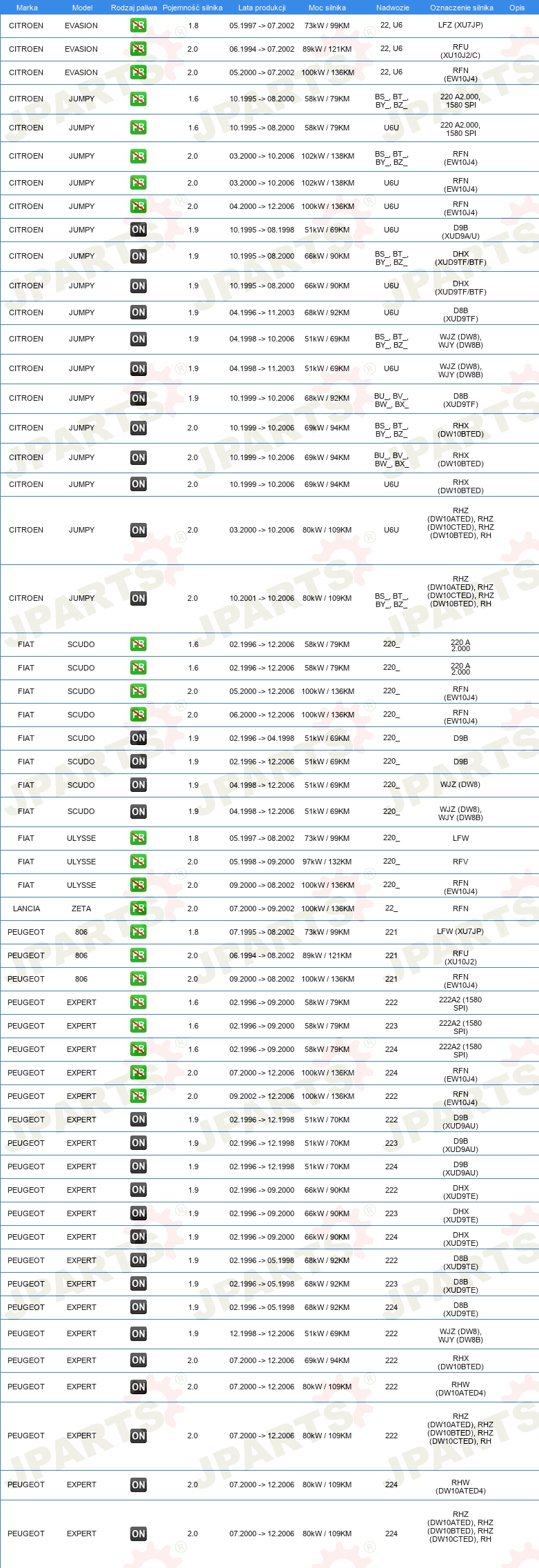Click petrol icon in Peugeot 806 89kW / 121KM row
Viewport: 539px width, 1568px height.
click(138, 955)
